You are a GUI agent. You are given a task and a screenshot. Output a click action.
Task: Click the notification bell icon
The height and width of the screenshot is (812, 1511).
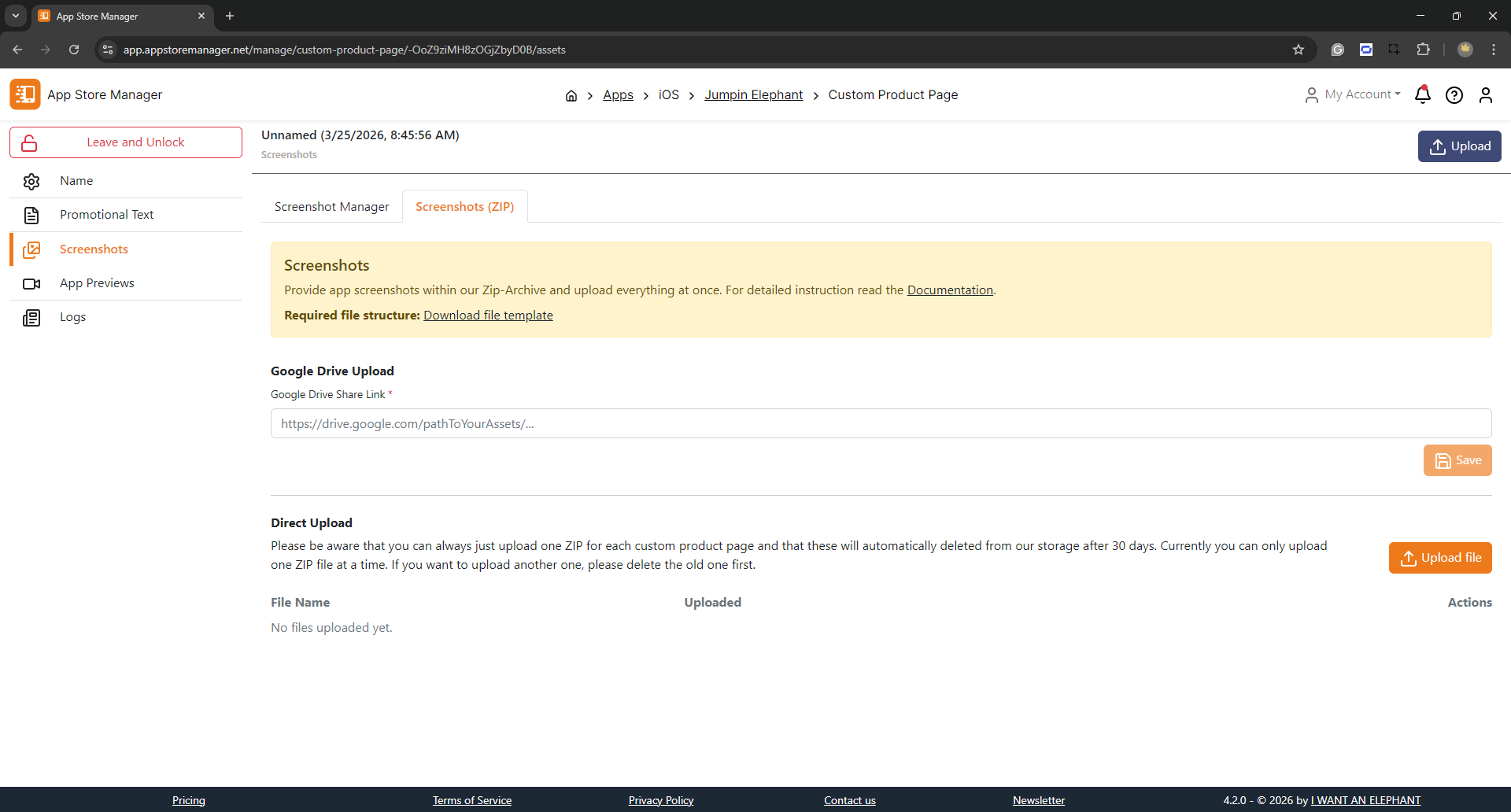coord(1422,95)
